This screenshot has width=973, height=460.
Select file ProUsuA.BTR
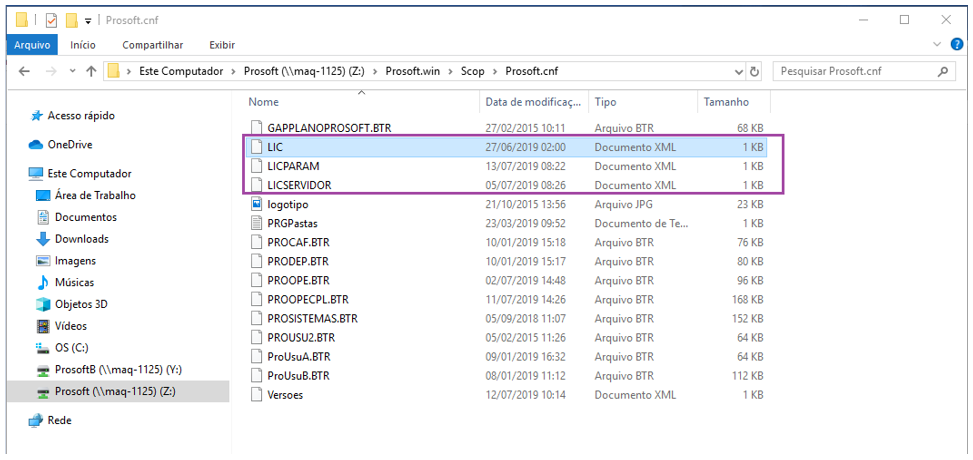pos(298,356)
